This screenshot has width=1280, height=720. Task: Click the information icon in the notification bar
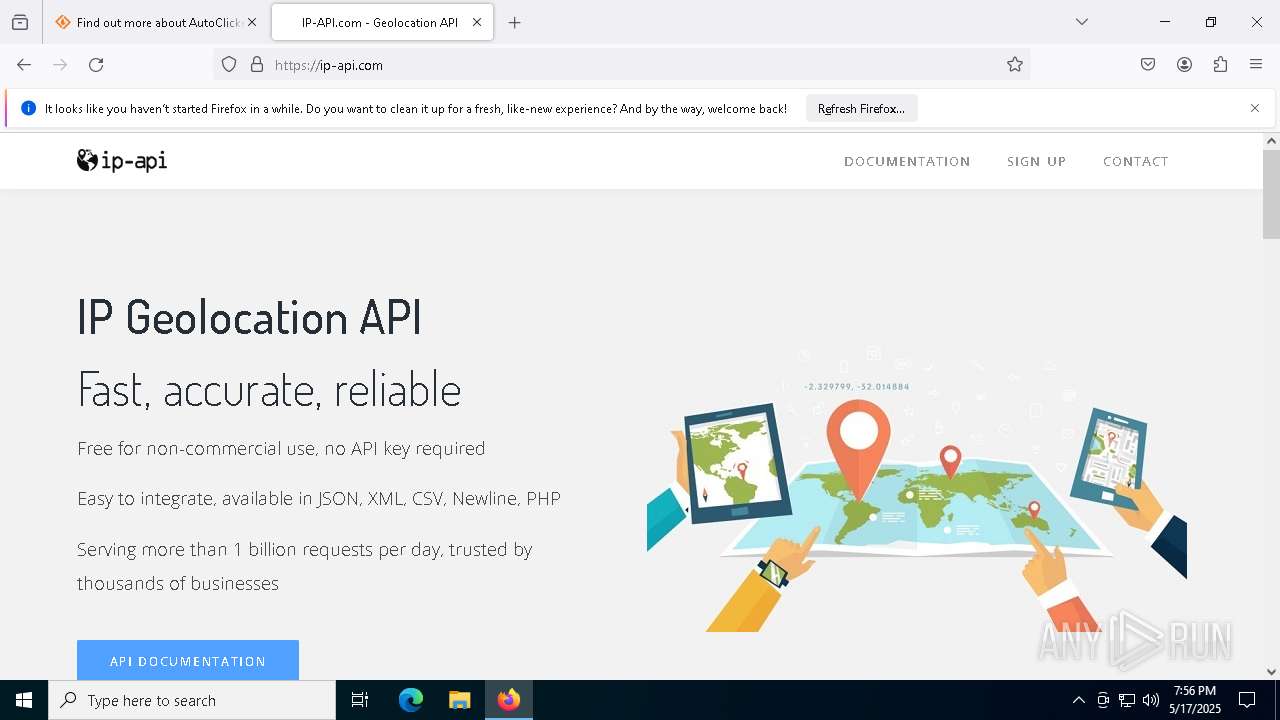coord(28,108)
